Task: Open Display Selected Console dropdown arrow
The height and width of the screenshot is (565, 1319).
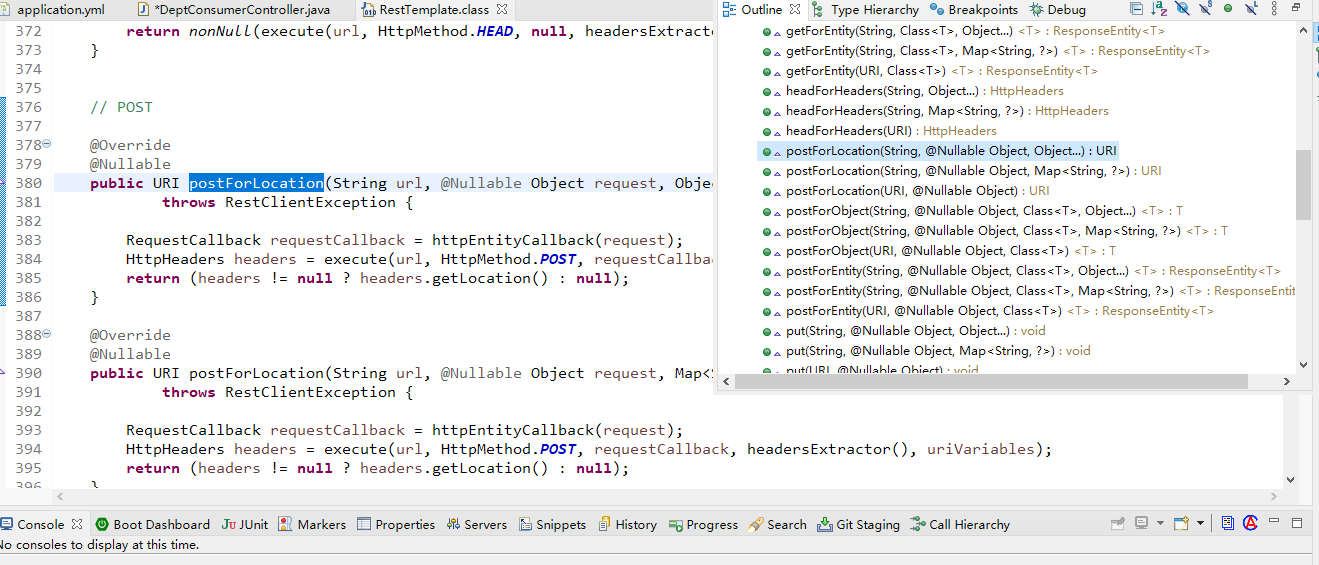Action: [x=1160, y=523]
